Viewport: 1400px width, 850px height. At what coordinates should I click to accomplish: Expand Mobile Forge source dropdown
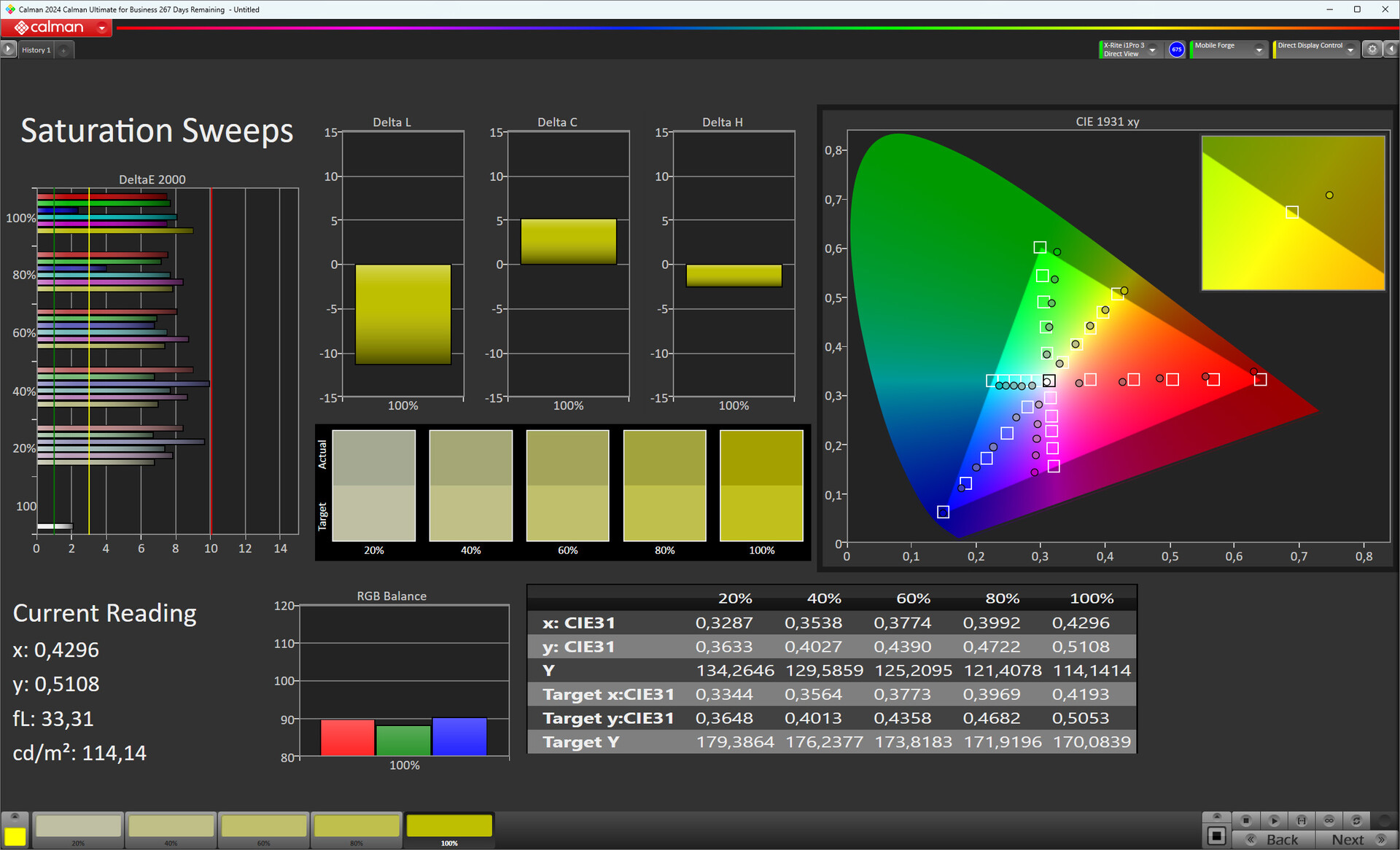1259,50
